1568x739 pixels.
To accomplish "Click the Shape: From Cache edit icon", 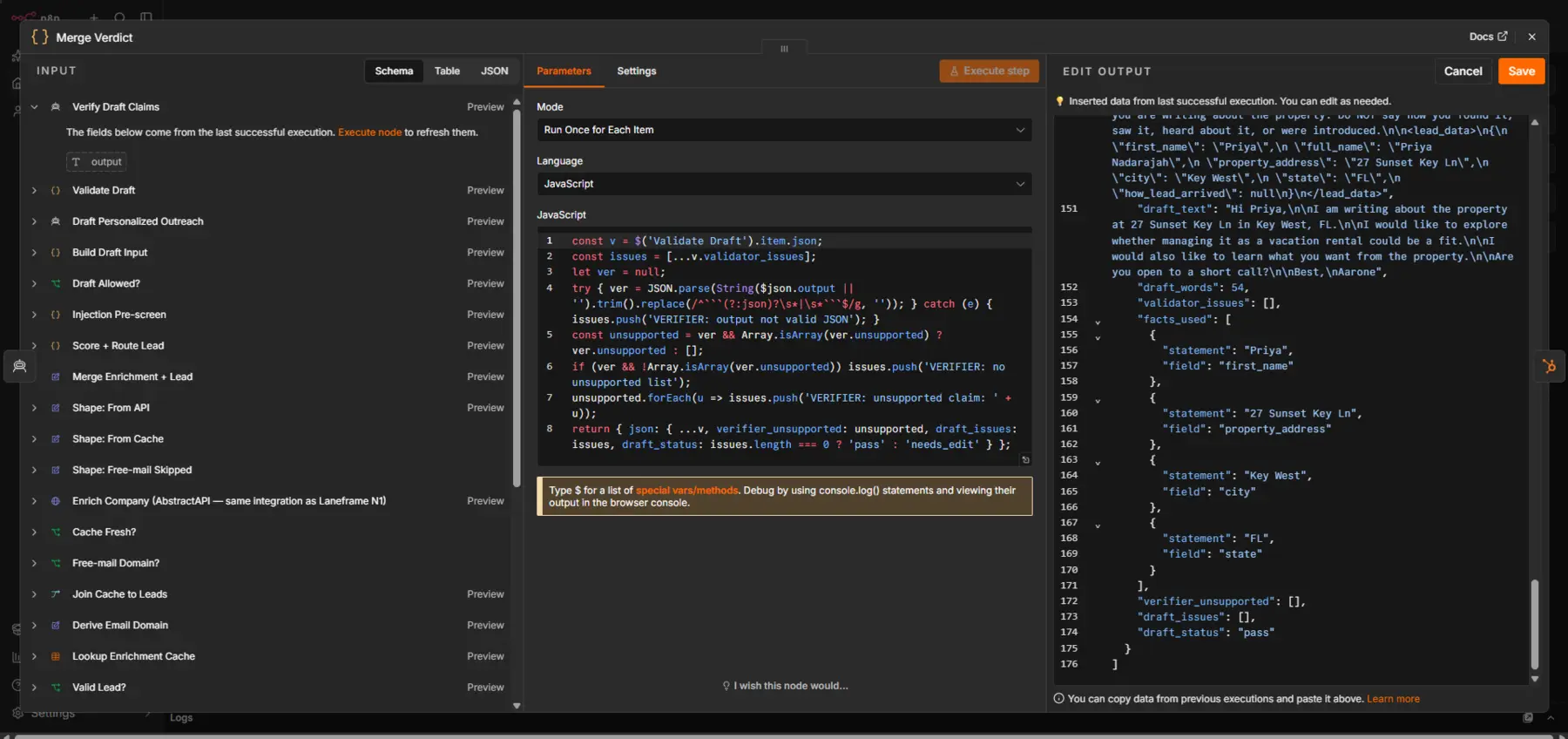I will point(56,439).
